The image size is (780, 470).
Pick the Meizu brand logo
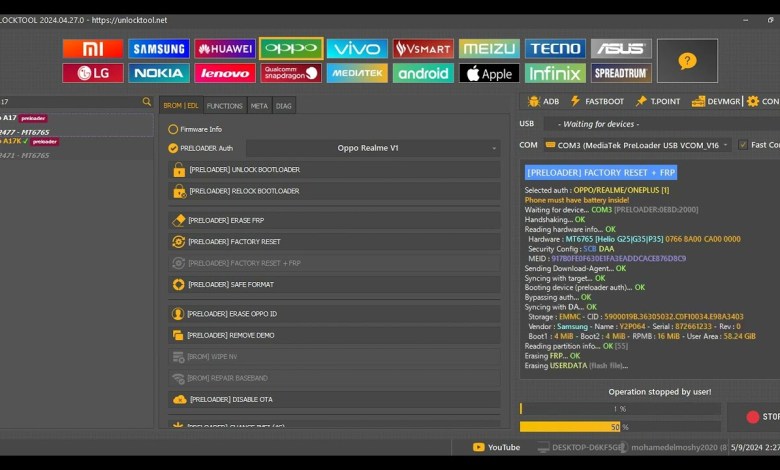489,49
